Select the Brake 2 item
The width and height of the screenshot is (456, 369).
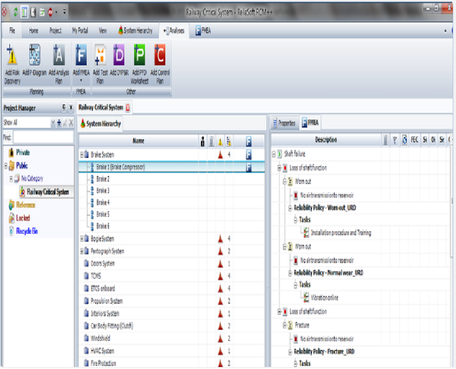103,179
